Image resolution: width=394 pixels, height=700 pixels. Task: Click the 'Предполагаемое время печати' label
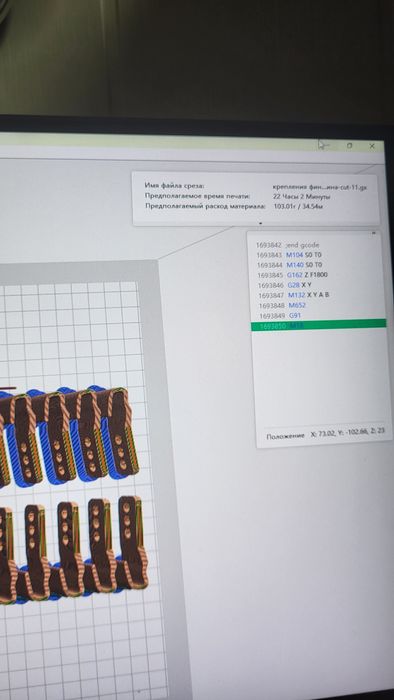pos(197,196)
